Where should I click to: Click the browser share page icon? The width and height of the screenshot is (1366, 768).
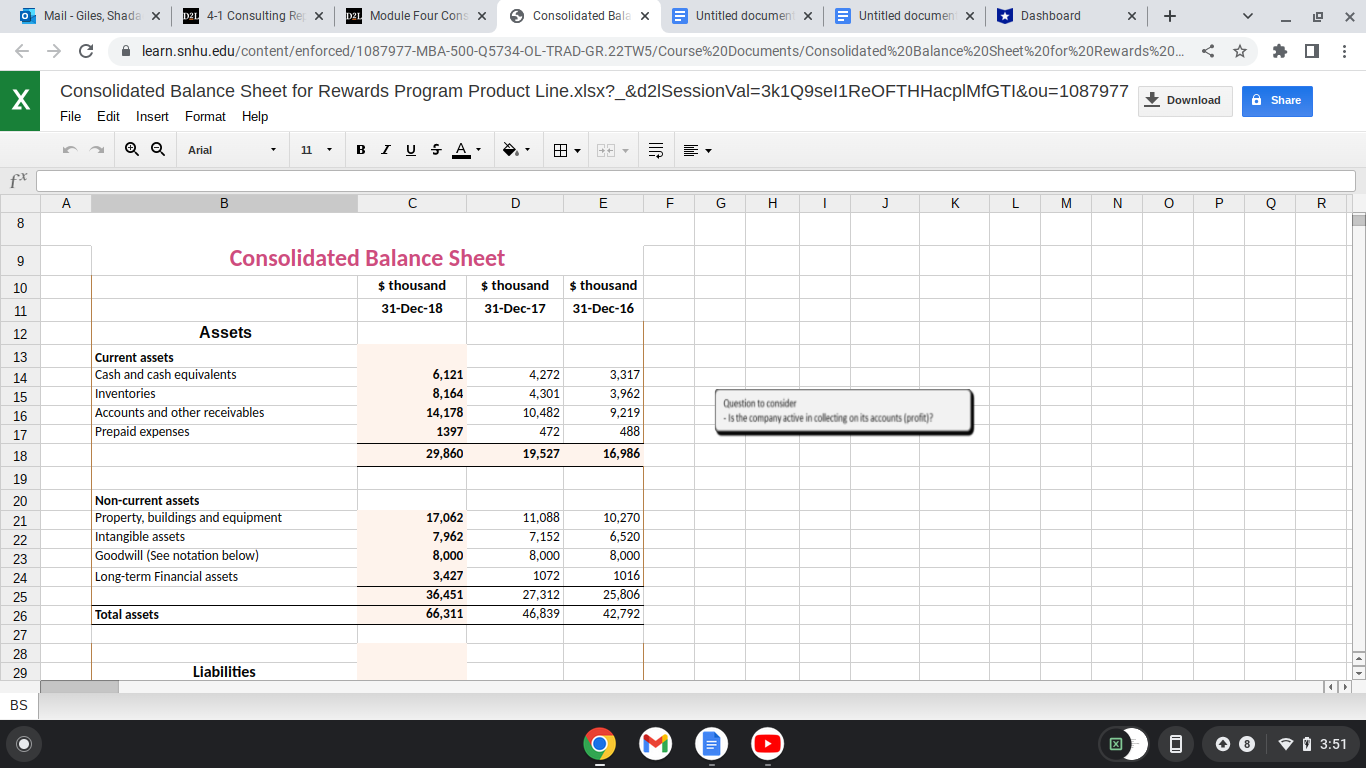click(x=1209, y=51)
